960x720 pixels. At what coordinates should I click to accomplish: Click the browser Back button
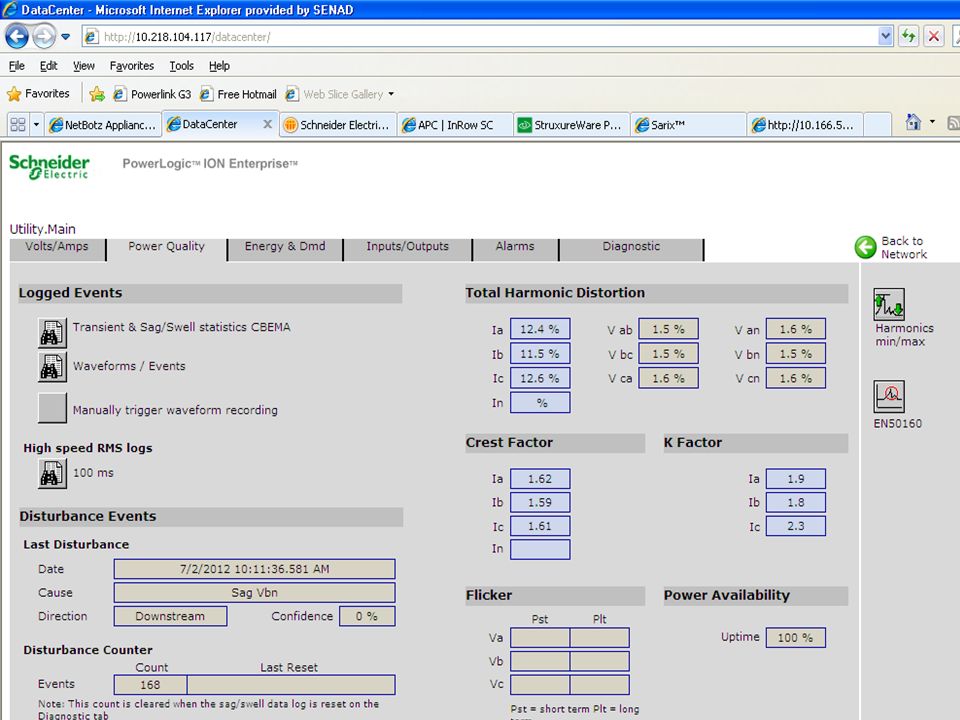pos(17,37)
